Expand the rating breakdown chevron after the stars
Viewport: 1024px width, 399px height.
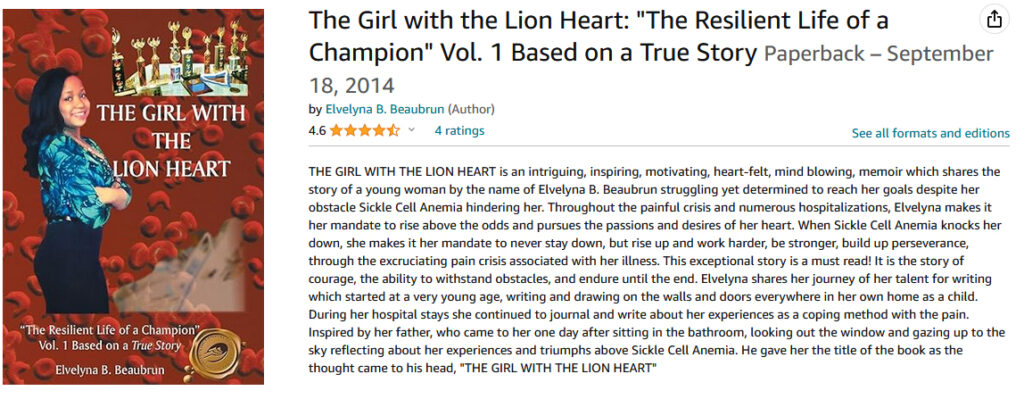click(411, 131)
